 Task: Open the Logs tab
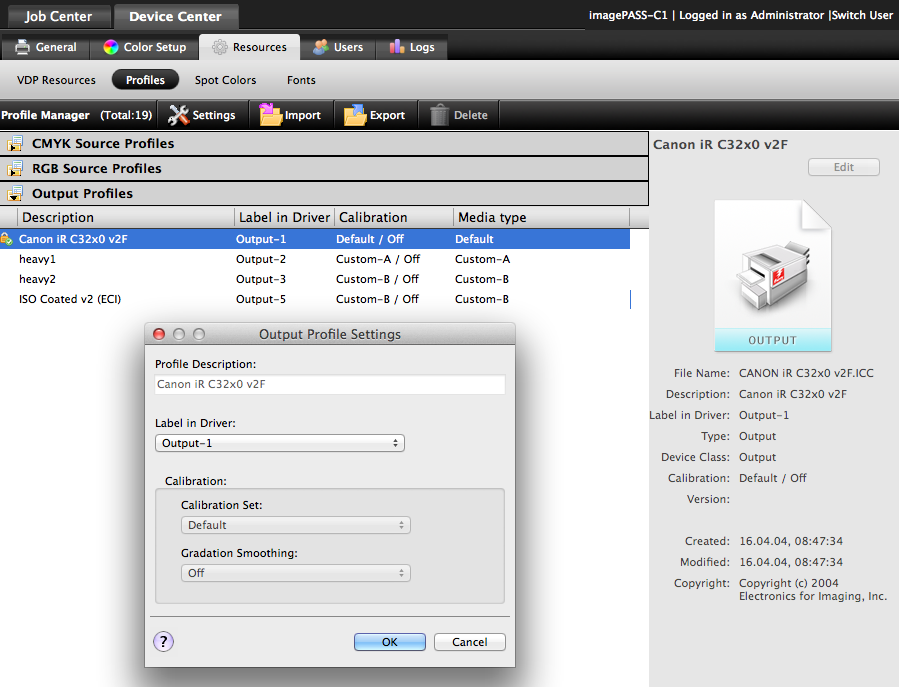coord(412,47)
